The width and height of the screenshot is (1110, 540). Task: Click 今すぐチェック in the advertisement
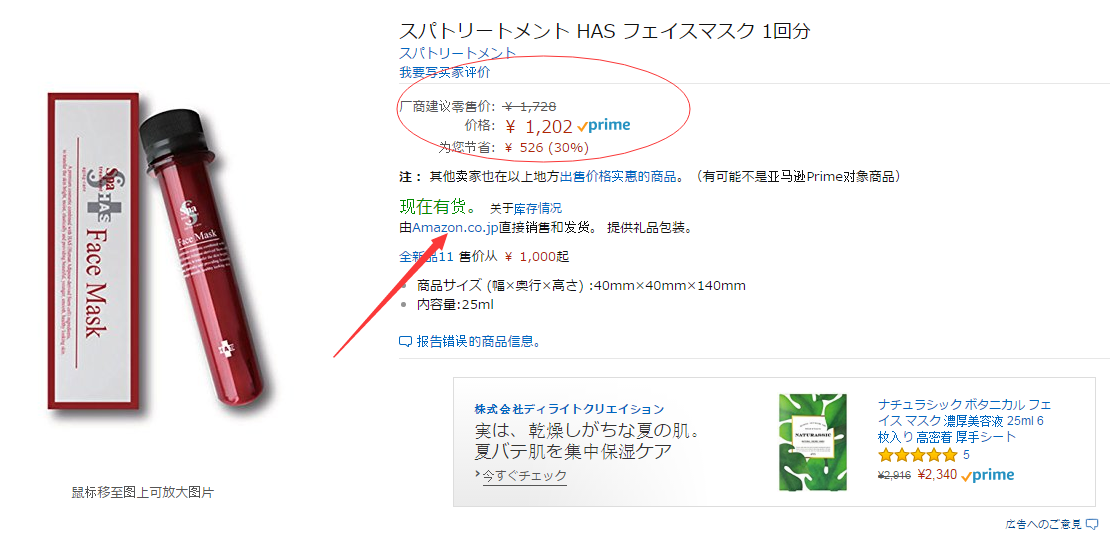pyautogui.click(x=524, y=477)
